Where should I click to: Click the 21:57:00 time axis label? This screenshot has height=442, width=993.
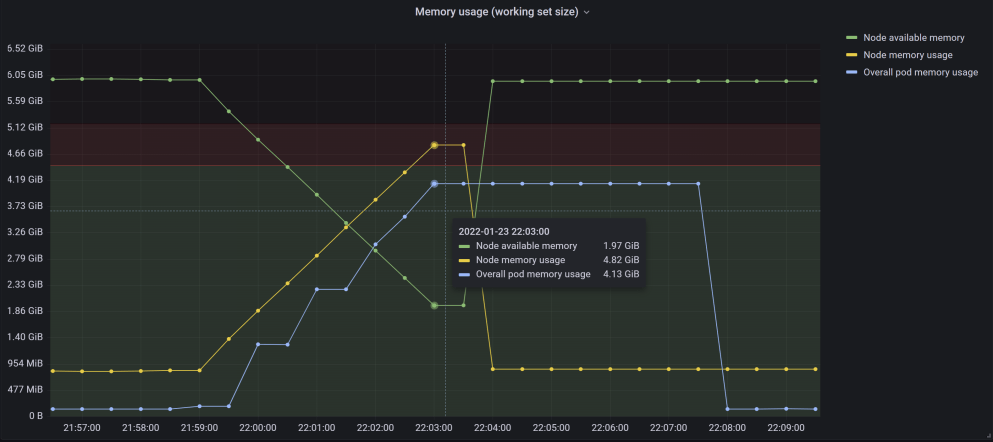click(x=82, y=427)
